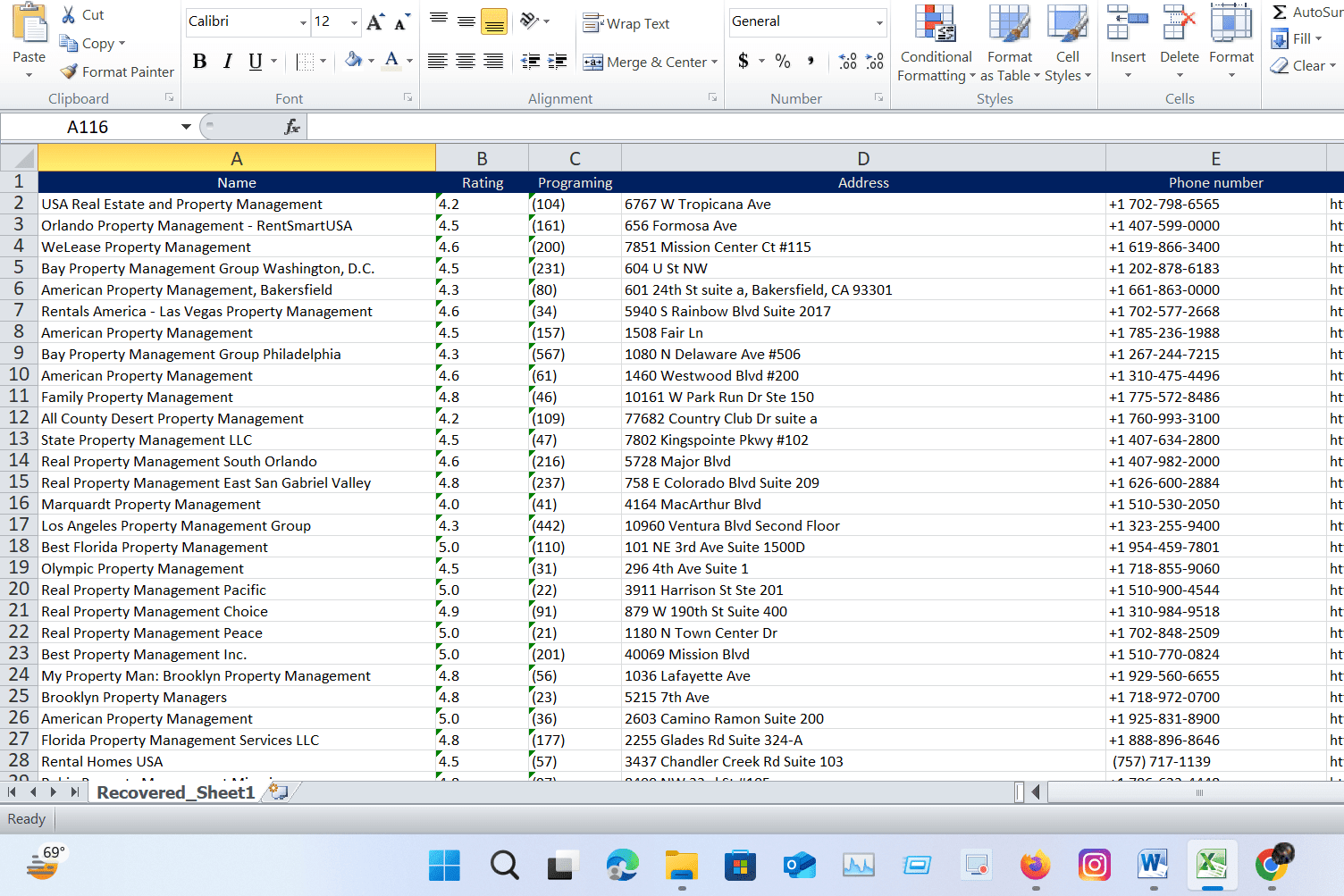Select highlighted Bottom Align icon
This screenshot has width=1344, height=896.
coord(494,21)
